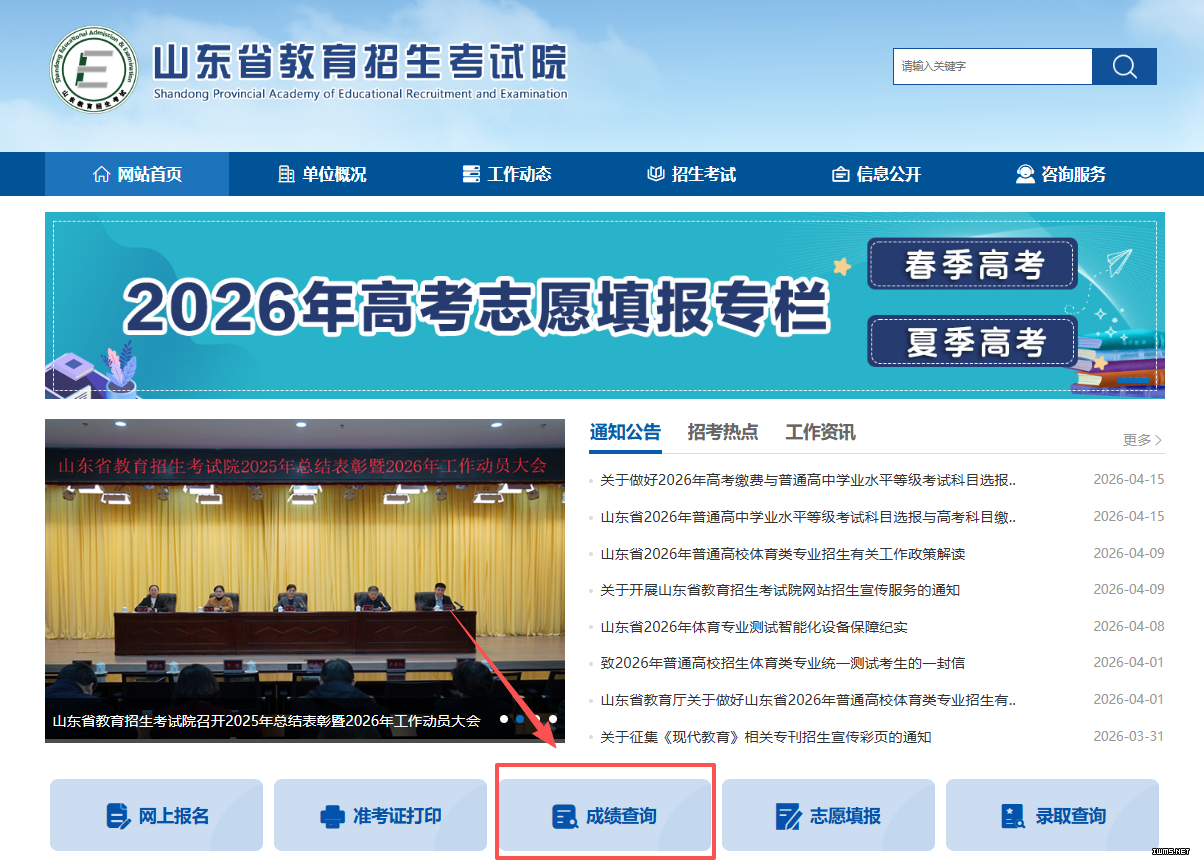Open 咨询服务 in the navigation bar
This screenshot has width=1204, height=863.
coord(1061,174)
